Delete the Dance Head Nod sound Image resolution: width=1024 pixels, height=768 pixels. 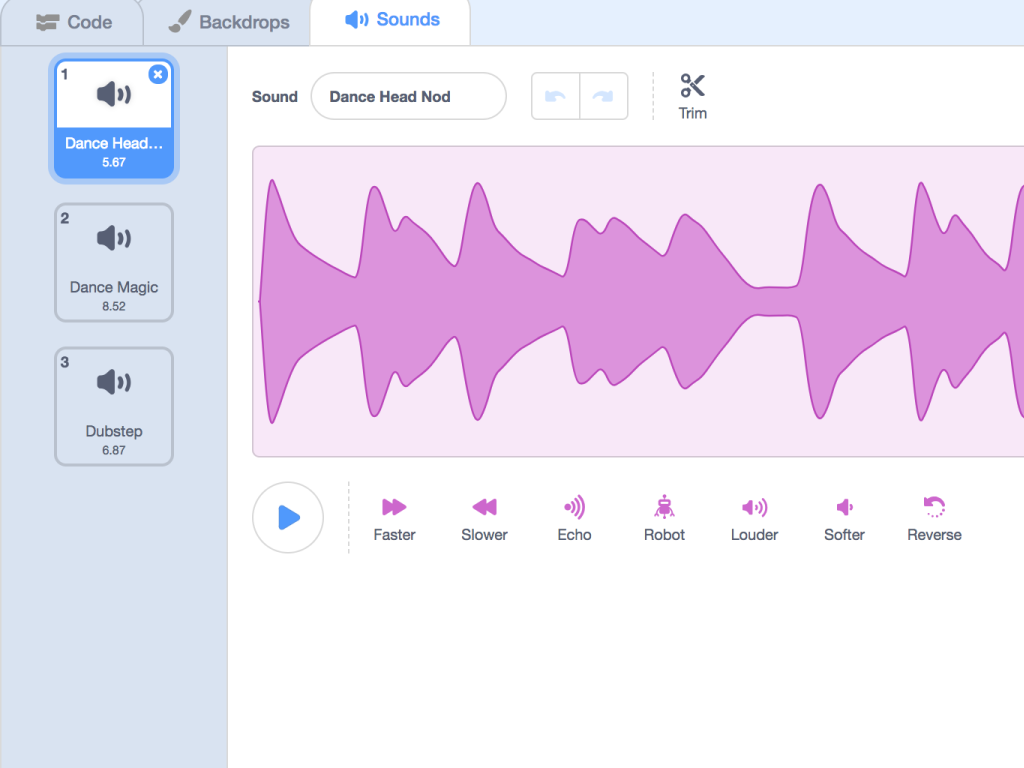pyautogui.click(x=158, y=74)
